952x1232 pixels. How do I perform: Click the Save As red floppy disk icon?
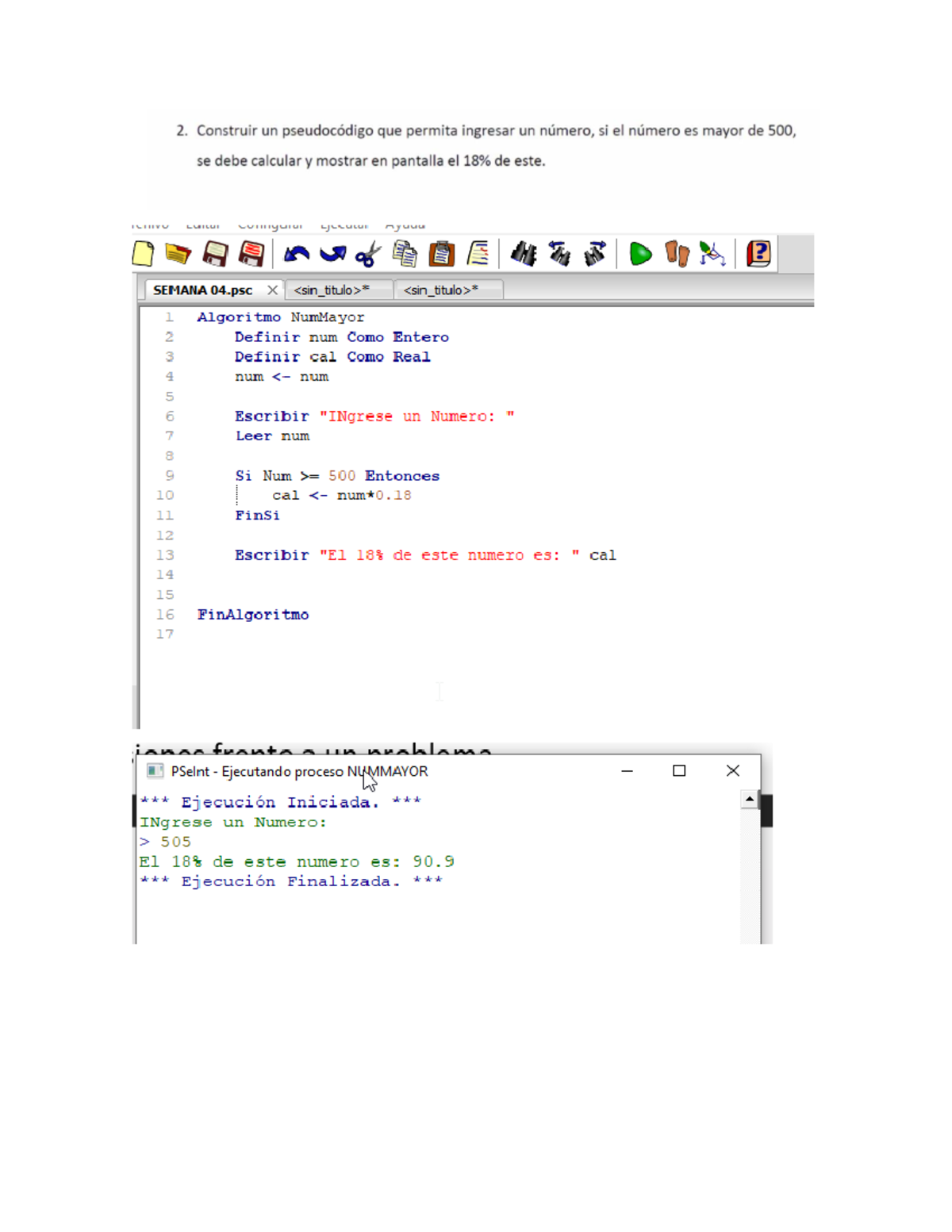(x=251, y=254)
